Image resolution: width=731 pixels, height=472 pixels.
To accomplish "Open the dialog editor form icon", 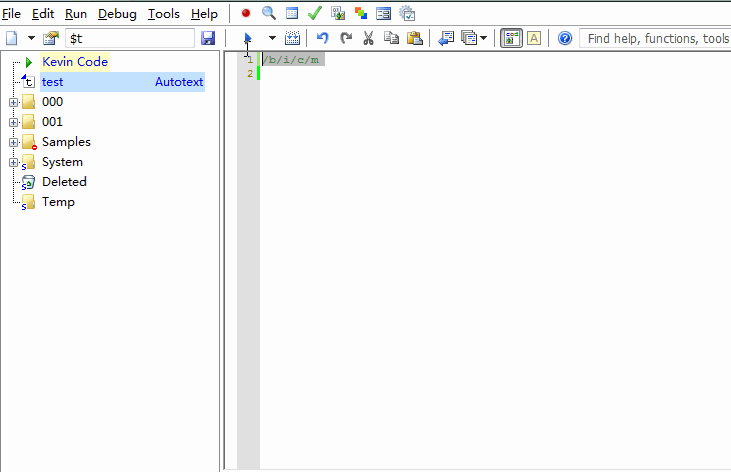I will pos(384,14).
